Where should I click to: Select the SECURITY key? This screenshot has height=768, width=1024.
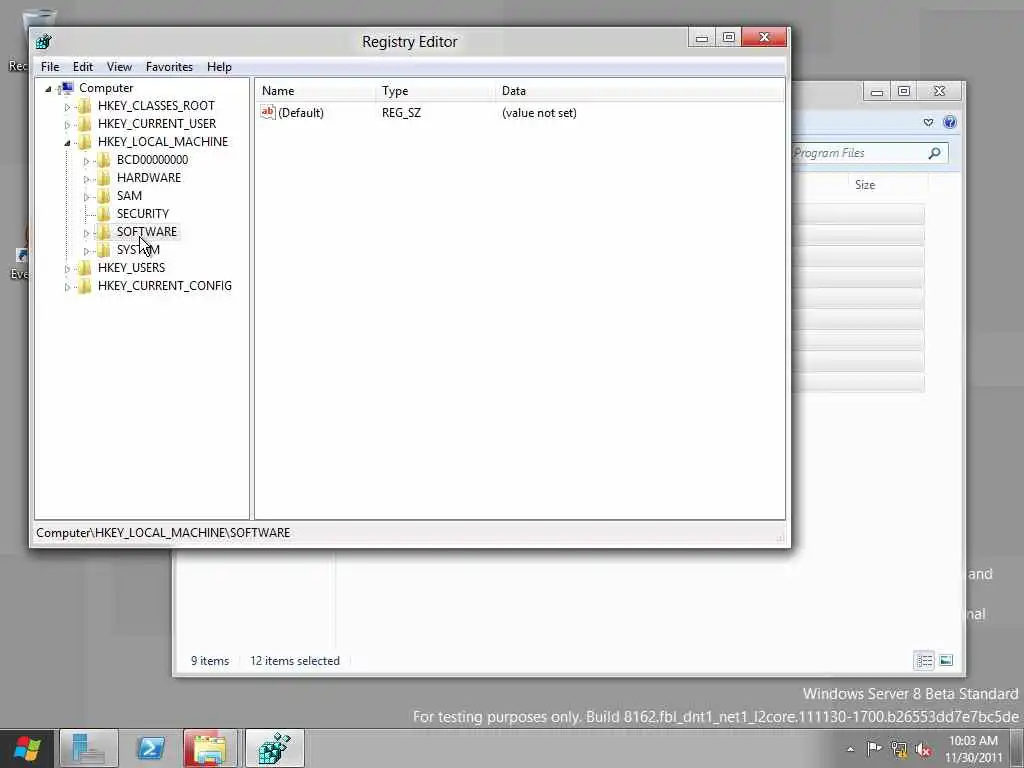click(x=142, y=214)
